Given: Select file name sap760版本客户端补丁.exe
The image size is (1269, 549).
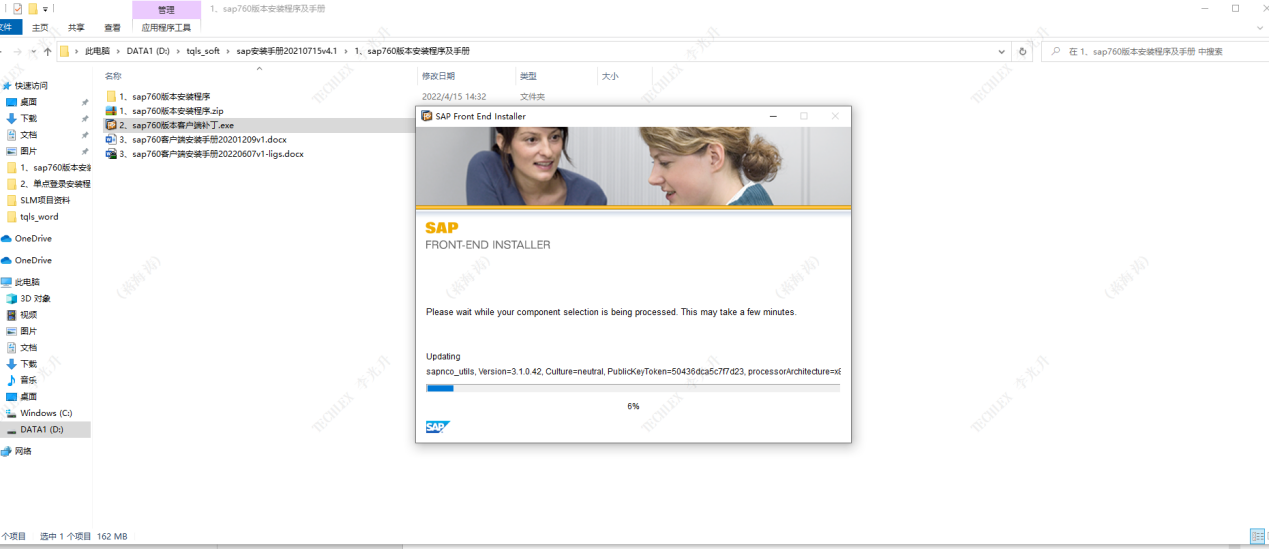Looking at the screenshot, I should coord(176,125).
